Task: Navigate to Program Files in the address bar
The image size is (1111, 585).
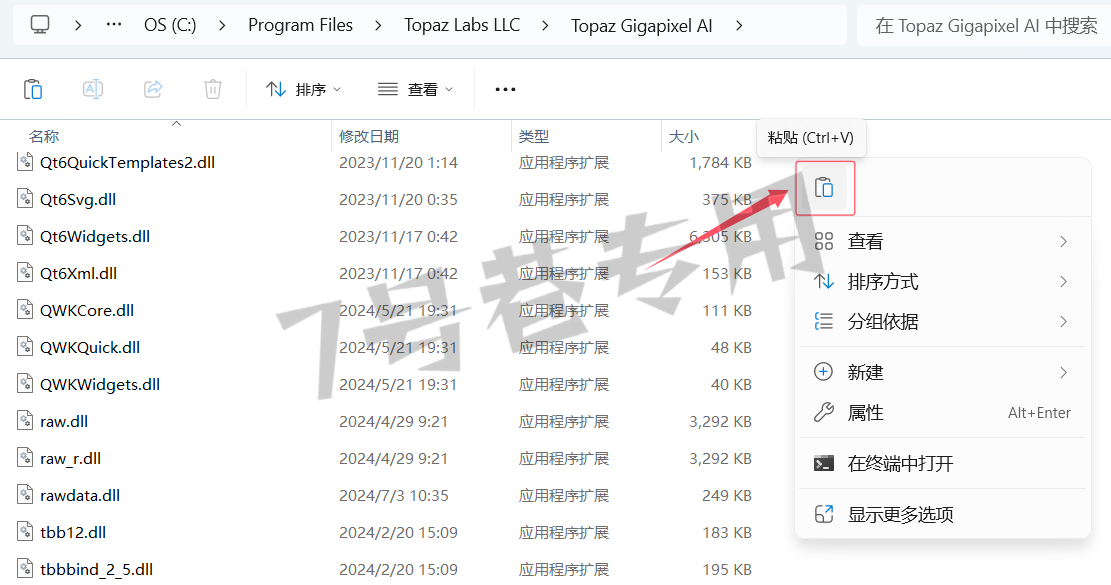Action: pos(300,25)
